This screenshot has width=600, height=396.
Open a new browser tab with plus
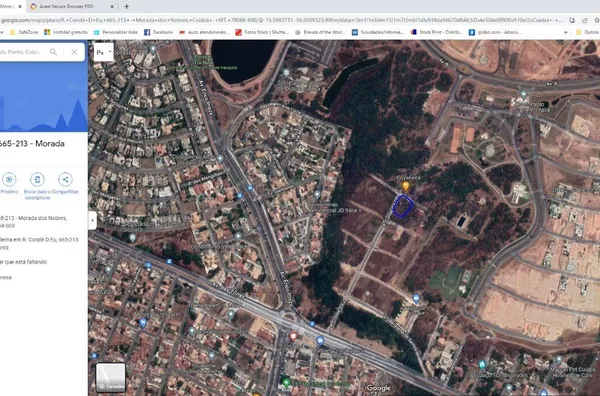pos(126,7)
